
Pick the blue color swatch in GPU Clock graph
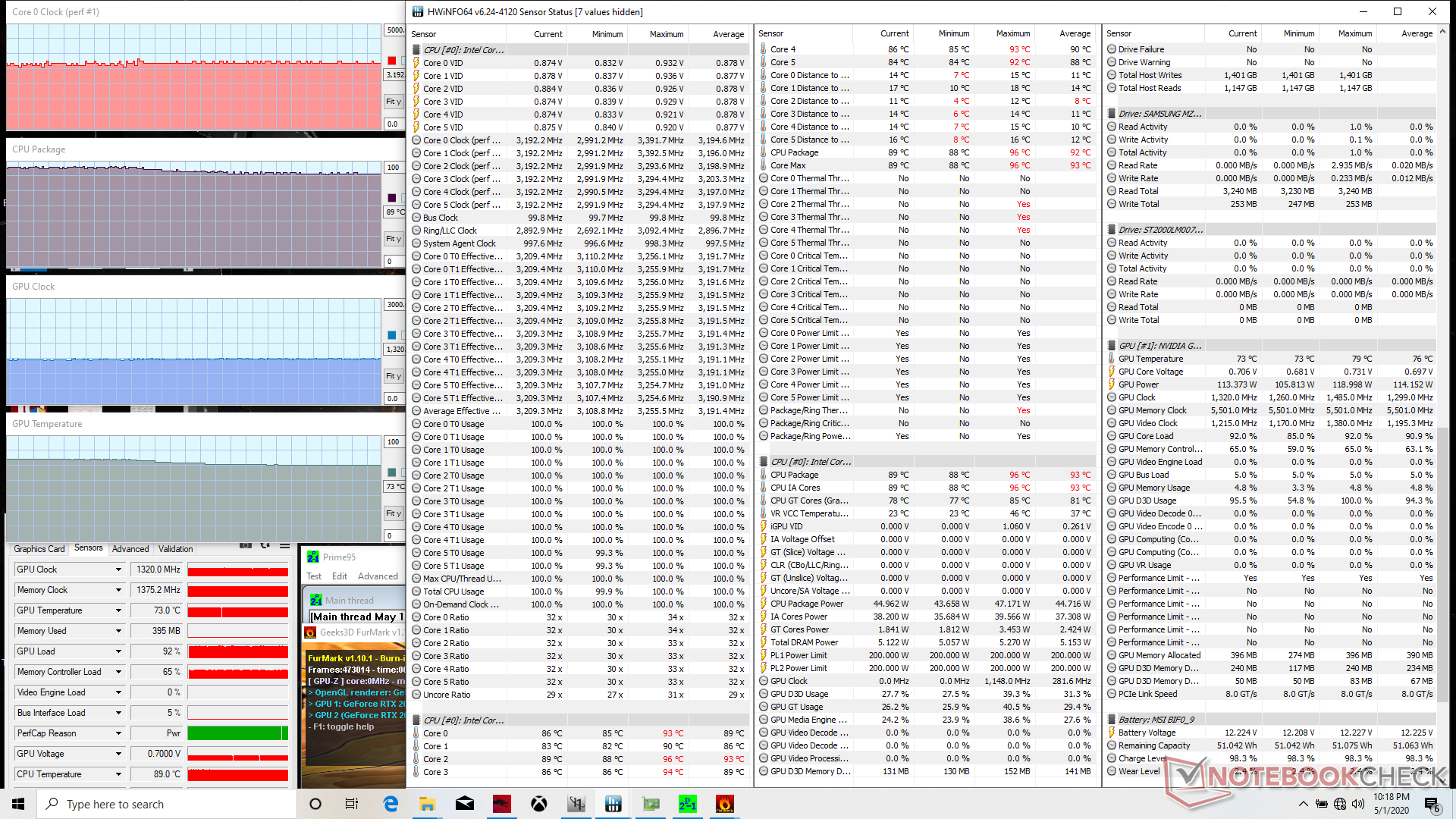point(391,335)
